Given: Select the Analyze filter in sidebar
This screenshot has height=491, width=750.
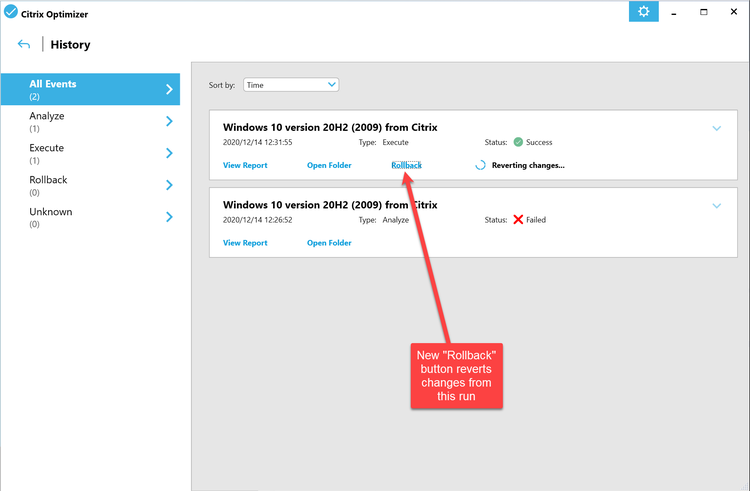Looking at the screenshot, I should [x=90, y=121].
